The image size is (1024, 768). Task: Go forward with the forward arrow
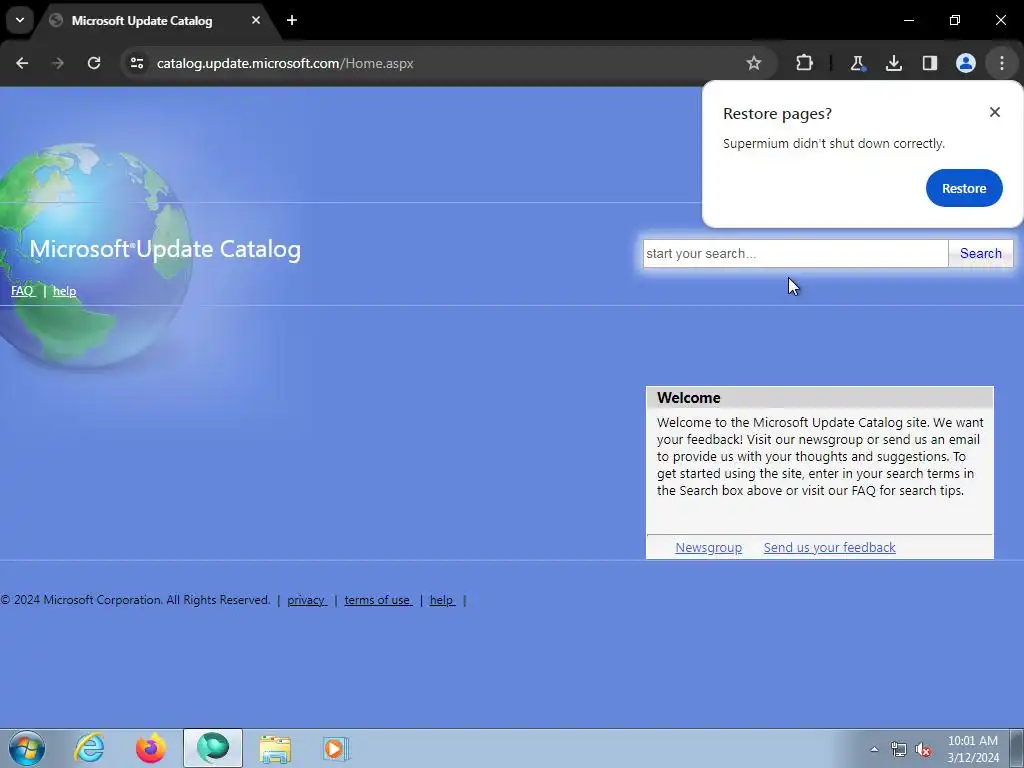click(58, 63)
